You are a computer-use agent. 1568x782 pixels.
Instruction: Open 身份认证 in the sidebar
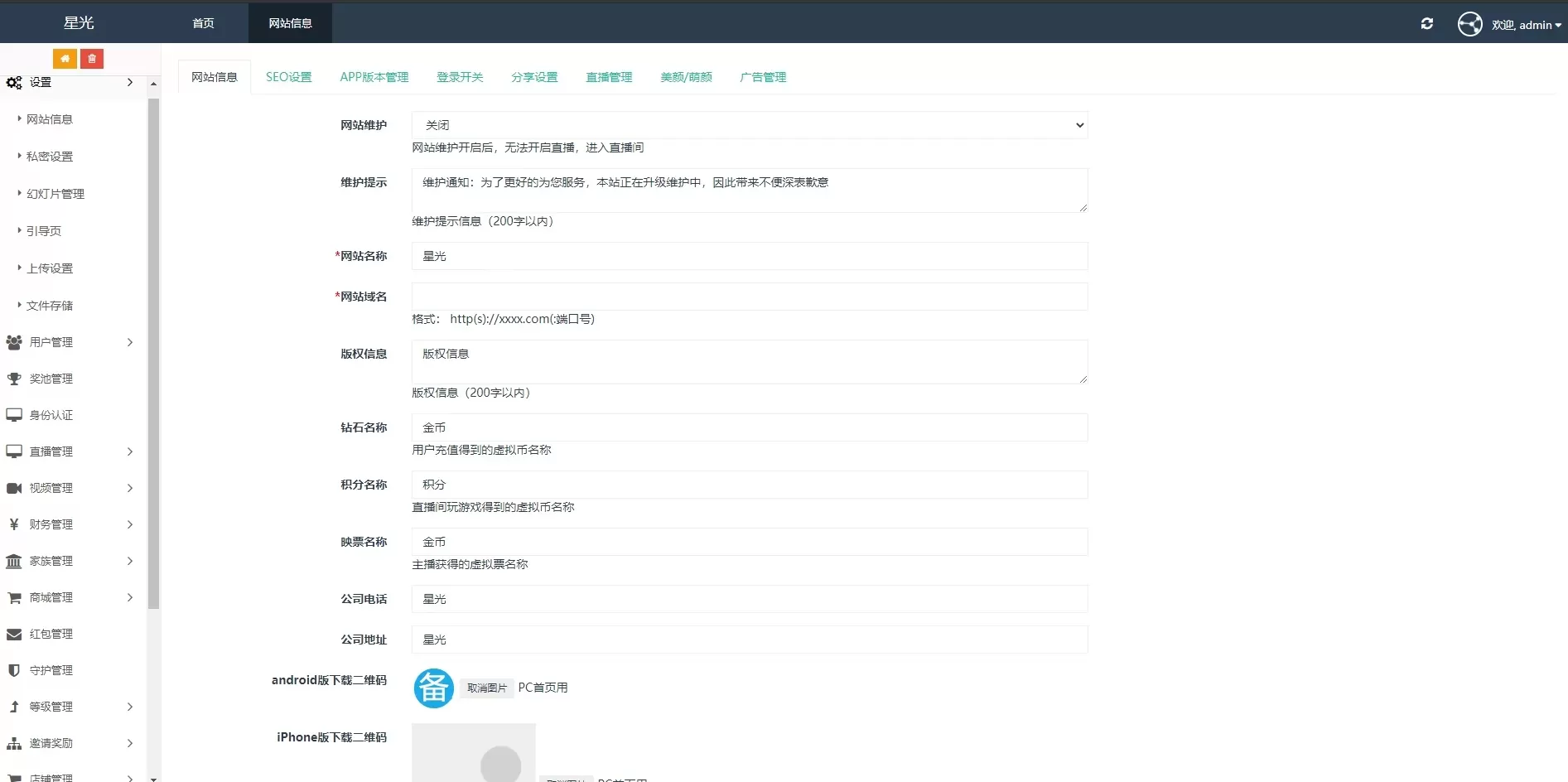[51, 415]
